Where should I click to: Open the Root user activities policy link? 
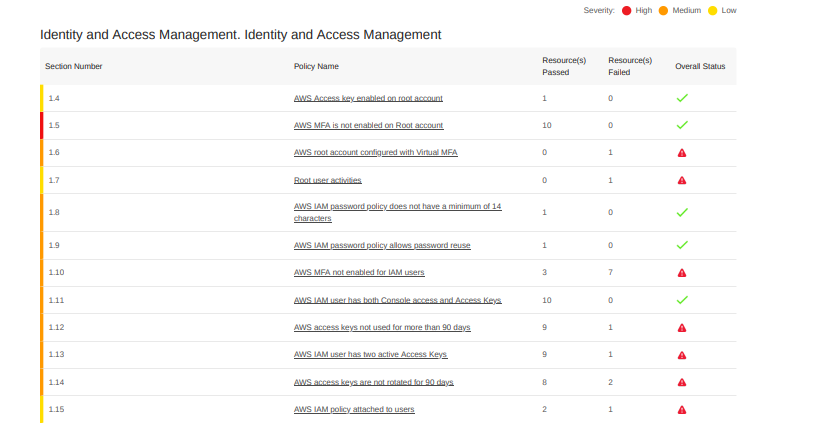(327, 180)
